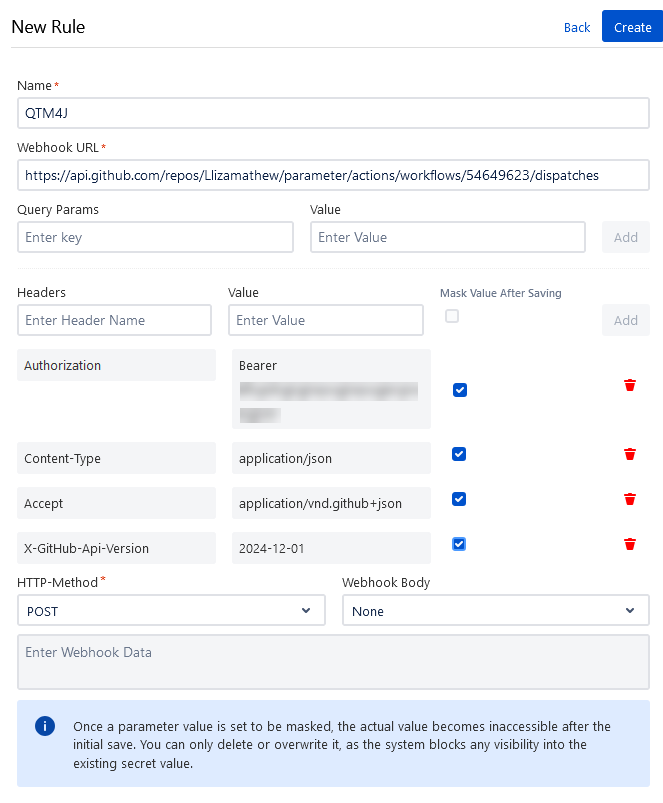
Task: Uncheck masking for the Authorization value
Action: tap(459, 390)
